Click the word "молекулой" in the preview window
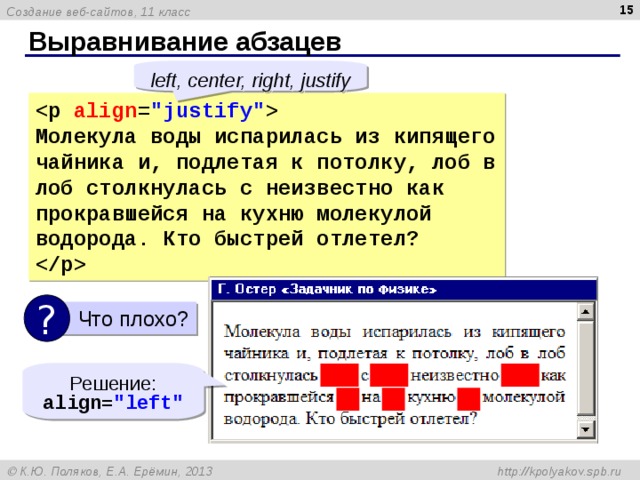The width and height of the screenshot is (640, 480). [524, 397]
